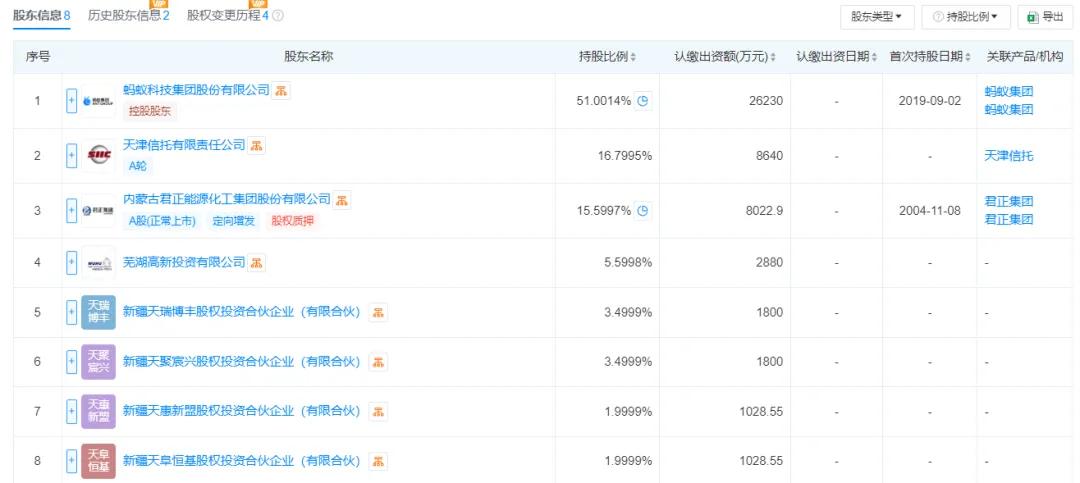Click the 天聚宸兴 purple avatar tile

point(98,362)
